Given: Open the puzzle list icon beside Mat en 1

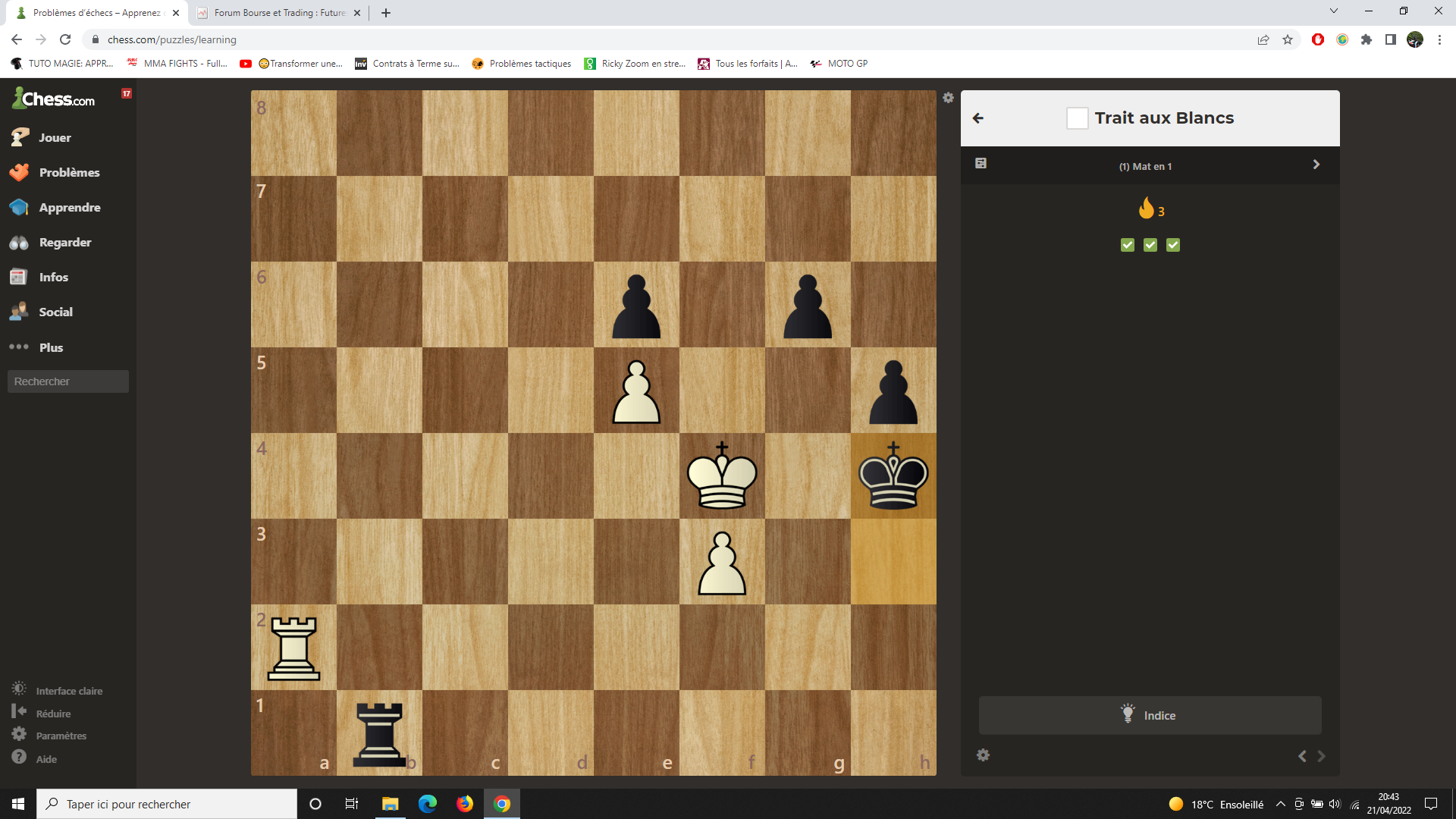Looking at the screenshot, I should coord(981,164).
